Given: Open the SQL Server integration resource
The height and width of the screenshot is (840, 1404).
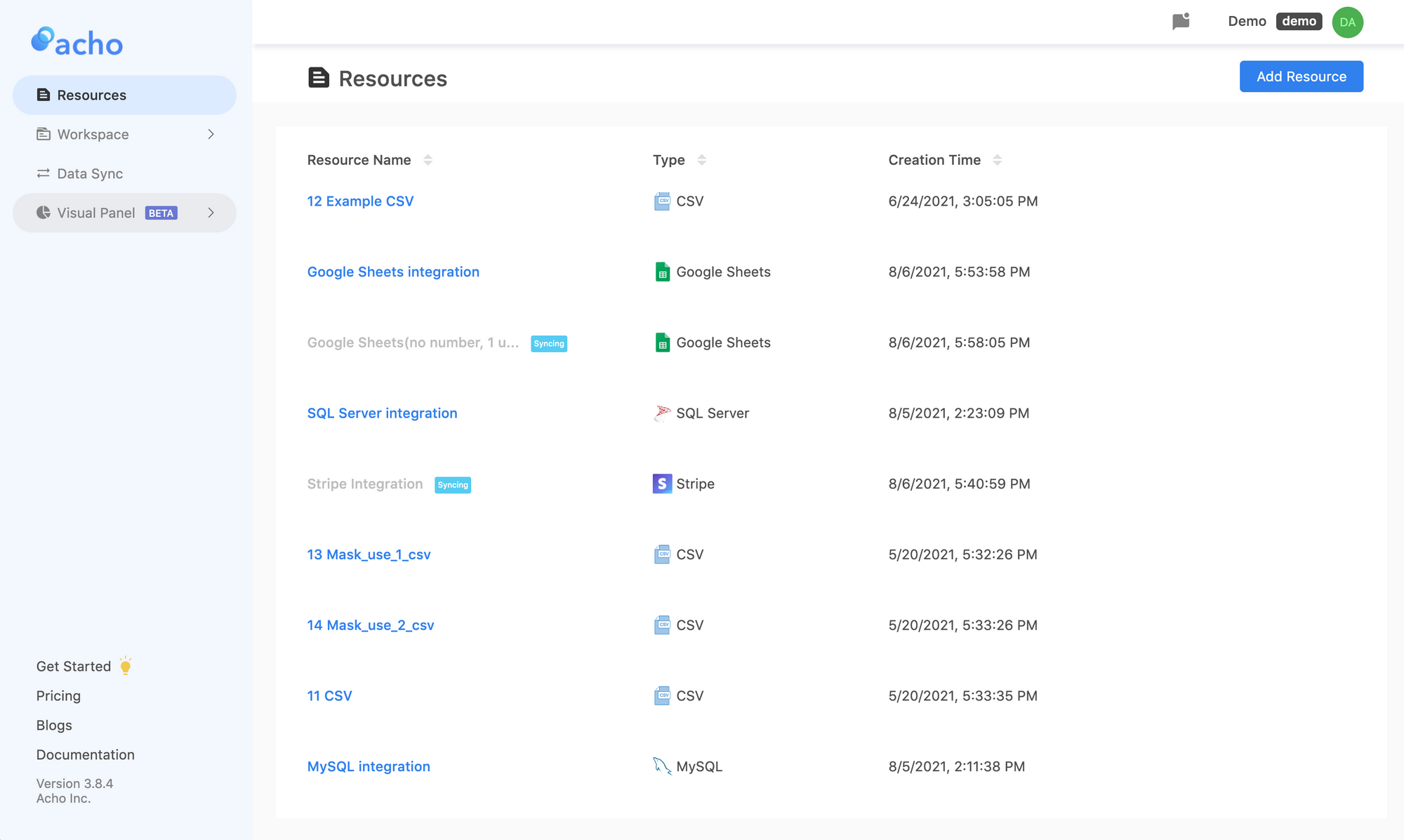Looking at the screenshot, I should click(382, 413).
